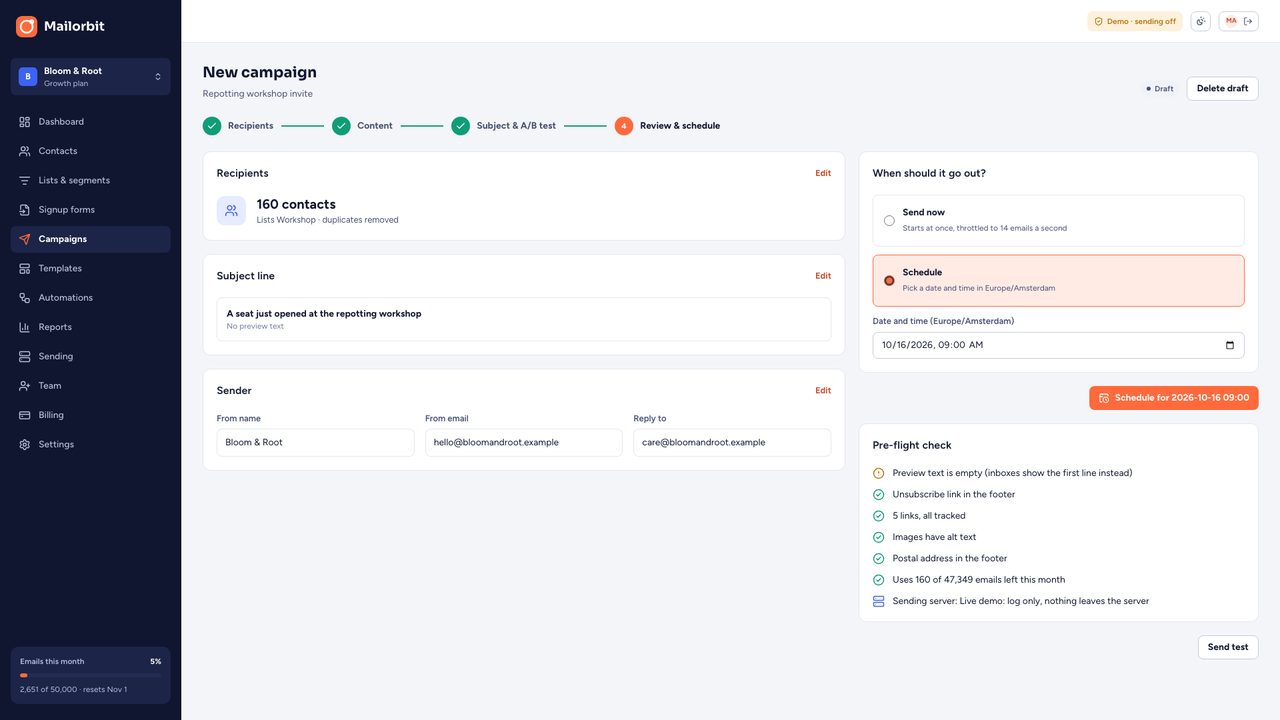Image resolution: width=1280 pixels, height=720 pixels.
Task: Click the Send test button
Action: tap(1228, 647)
